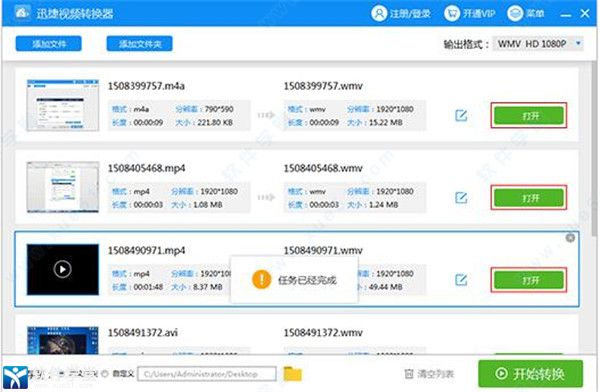
Task: Click the 添加文件夹 (add folder) button
Action: click(x=140, y=44)
